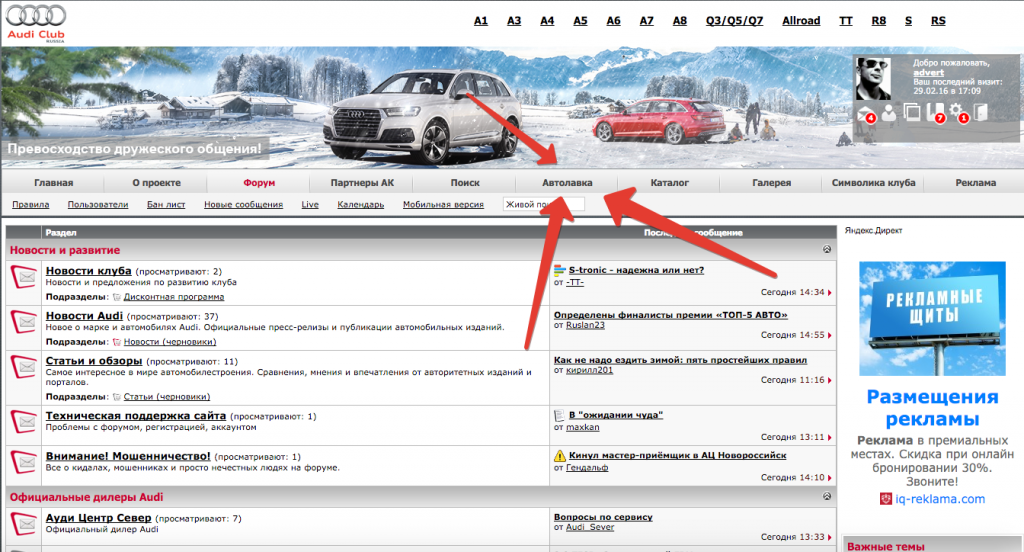Image resolution: width=1024 pixels, height=552 pixels.
Task: Click subforum icon before Дисконтная программа
Action: (117, 297)
